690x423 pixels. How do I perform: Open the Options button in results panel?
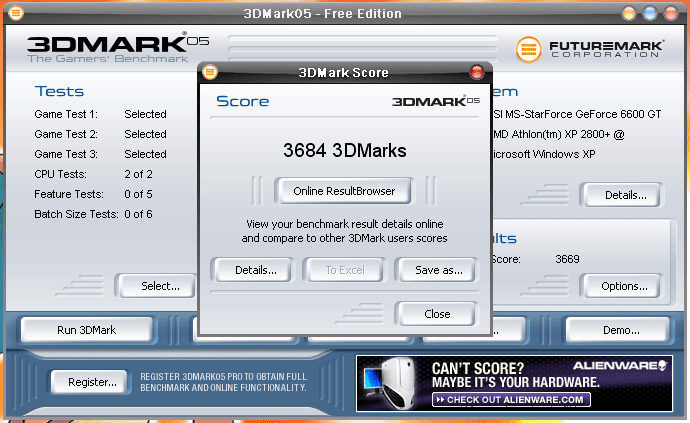(x=621, y=286)
